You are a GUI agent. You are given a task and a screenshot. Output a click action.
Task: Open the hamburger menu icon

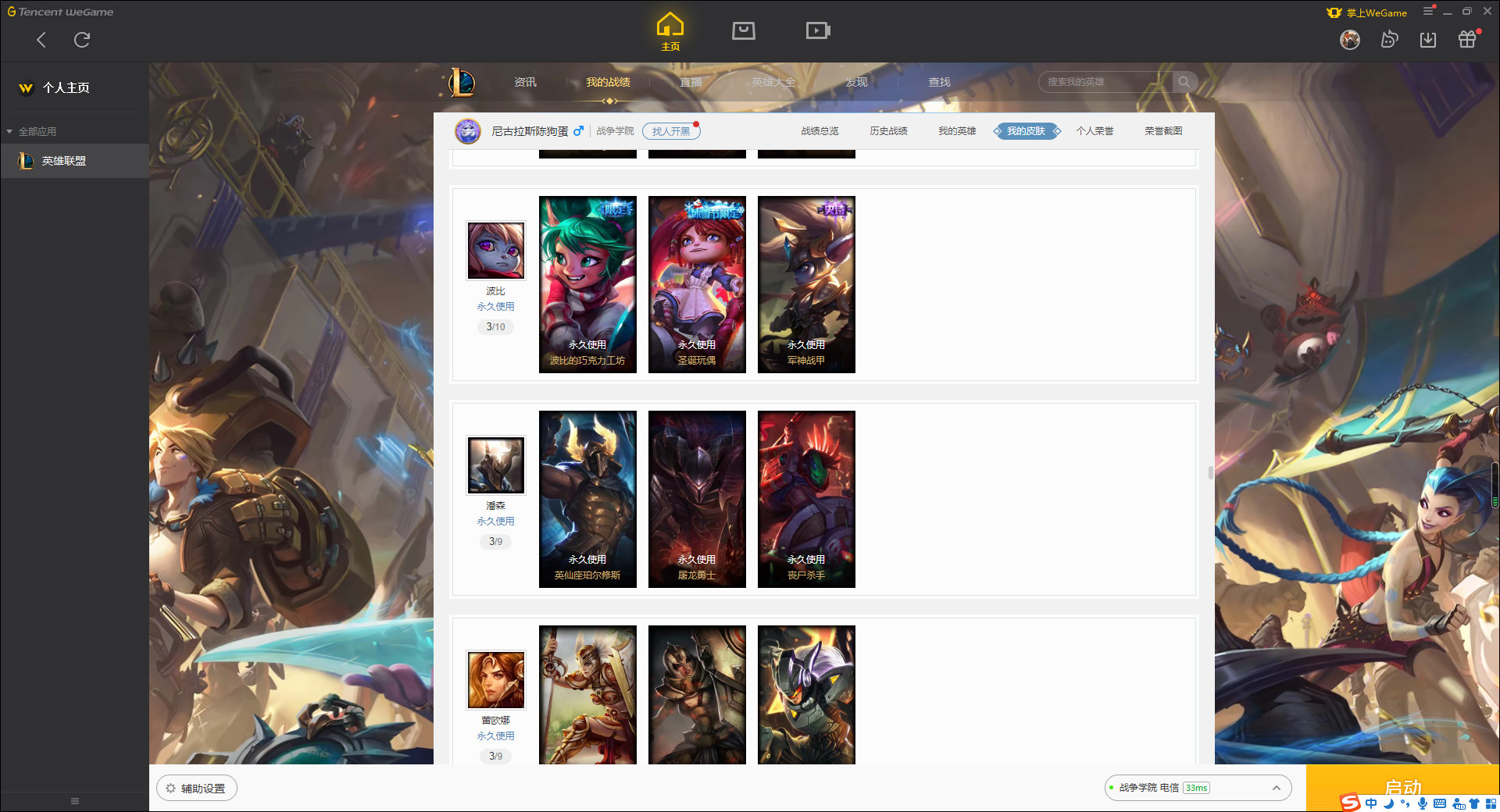click(x=1428, y=12)
